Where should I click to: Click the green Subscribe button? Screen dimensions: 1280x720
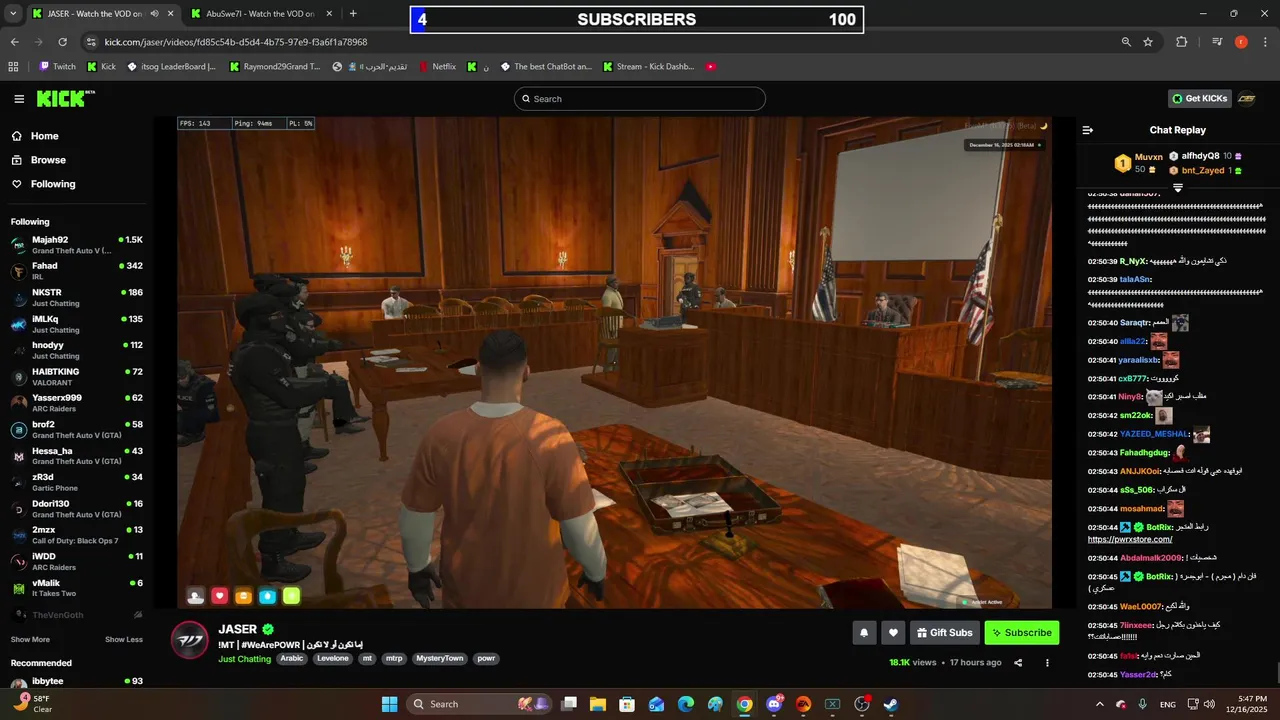click(1022, 632)
